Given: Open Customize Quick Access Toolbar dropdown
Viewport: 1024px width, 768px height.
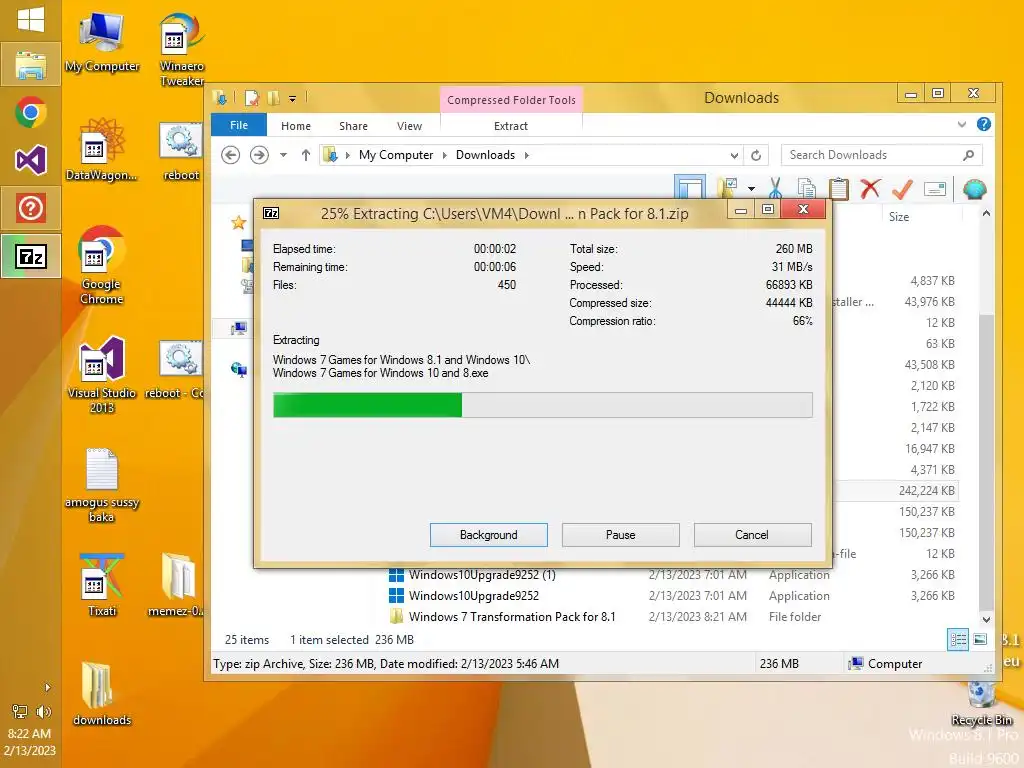Looking at the screenshot, I should 293,99.
